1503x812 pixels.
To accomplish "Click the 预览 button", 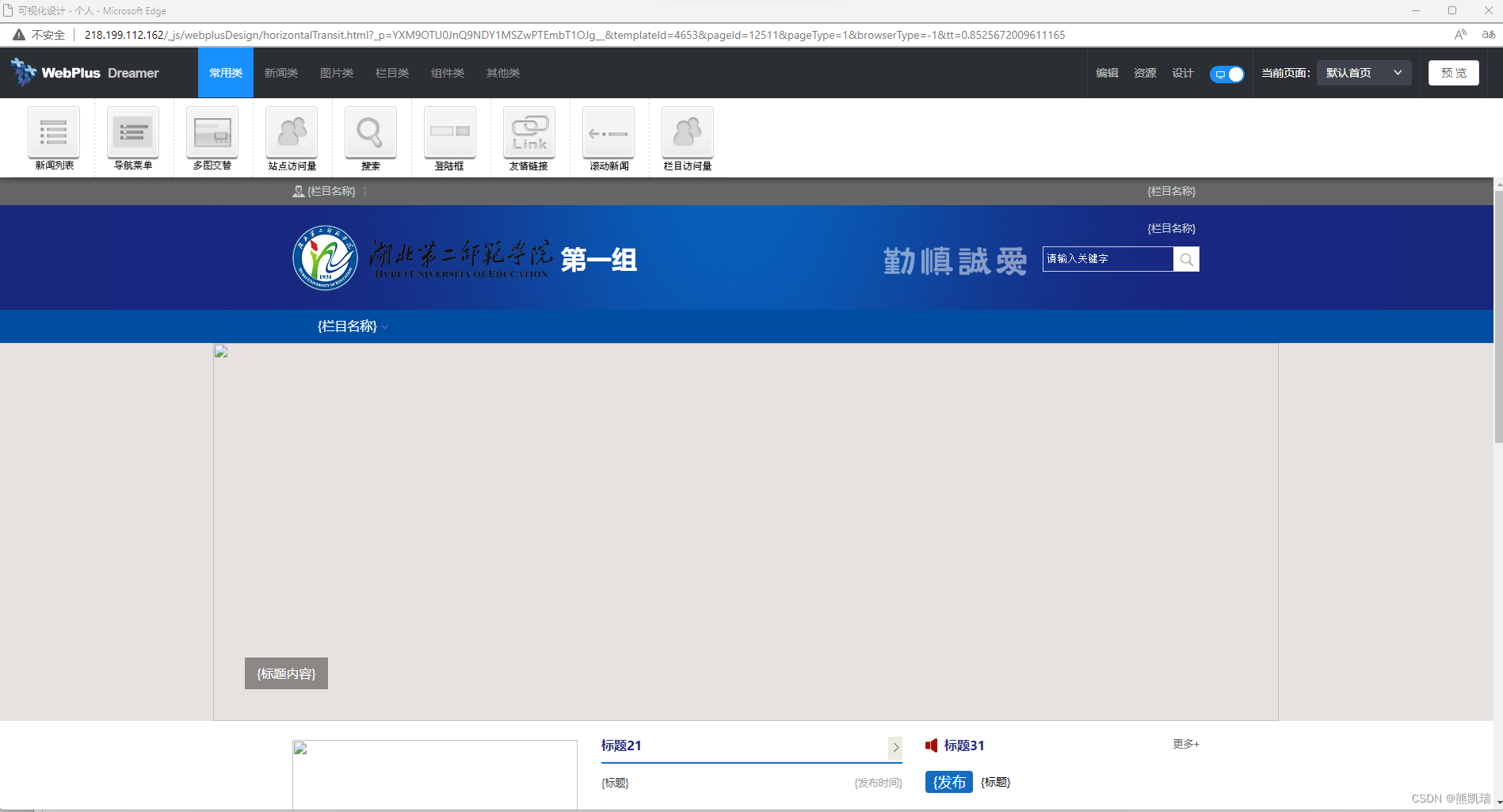I will coord(1453,72).
